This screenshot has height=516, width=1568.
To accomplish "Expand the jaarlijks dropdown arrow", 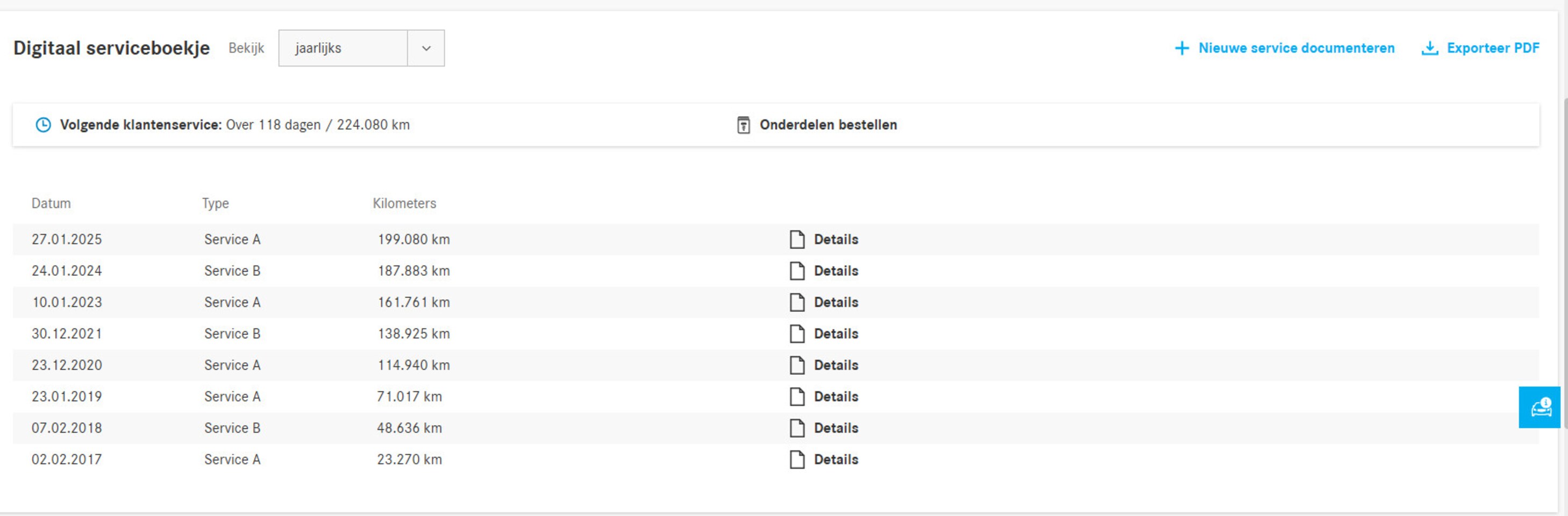I will (x=426, y=48).
